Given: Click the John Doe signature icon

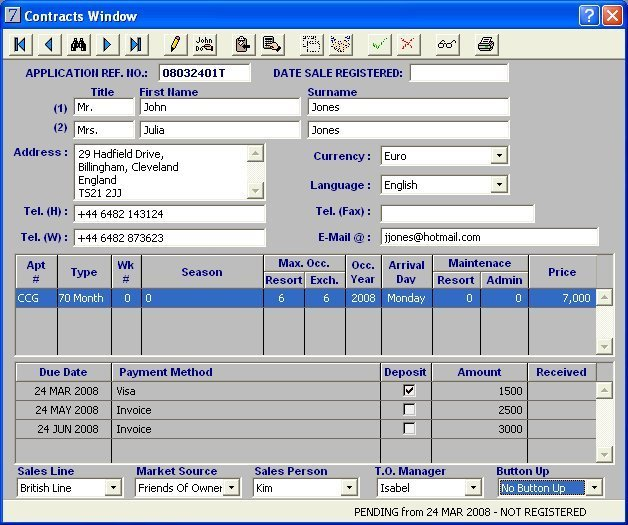Looking at the screenshot, I should pyautogui.click(x=204, y=44).
